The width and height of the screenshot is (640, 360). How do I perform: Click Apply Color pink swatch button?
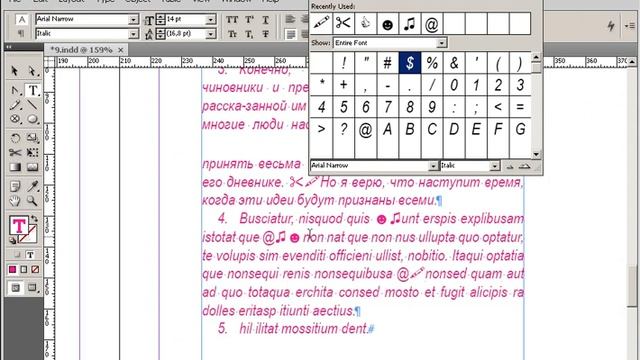pyautogui.click(x=13, y=269)
